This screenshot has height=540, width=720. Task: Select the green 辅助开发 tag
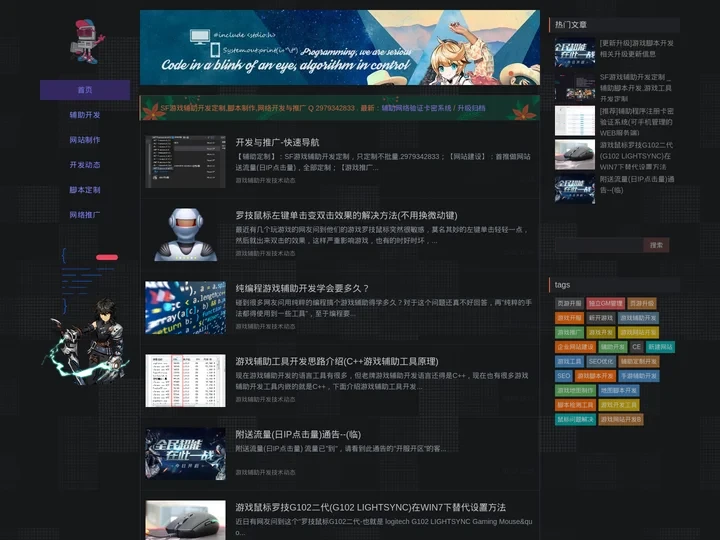[613, 347]
